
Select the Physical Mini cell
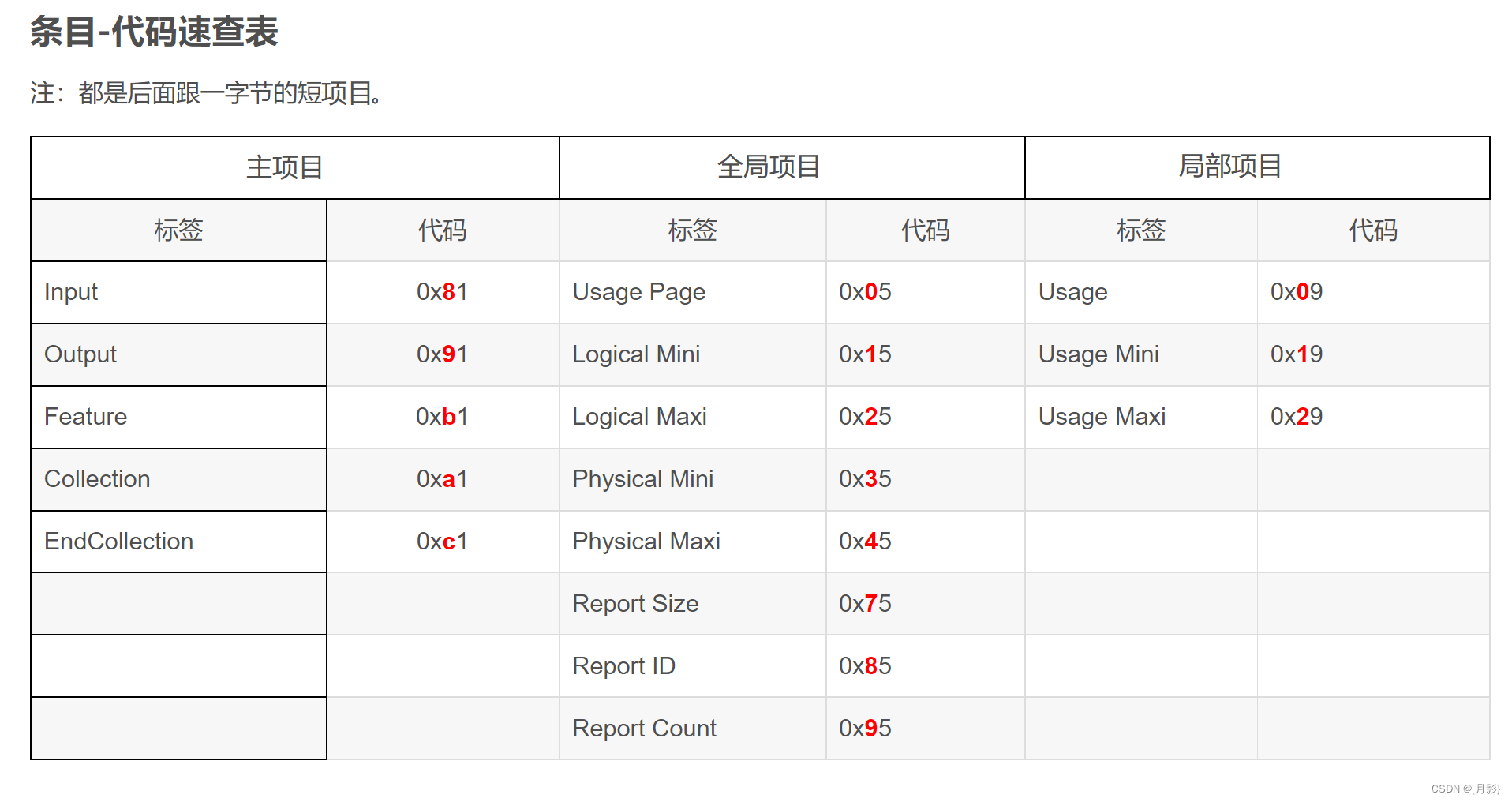(692, 479)
